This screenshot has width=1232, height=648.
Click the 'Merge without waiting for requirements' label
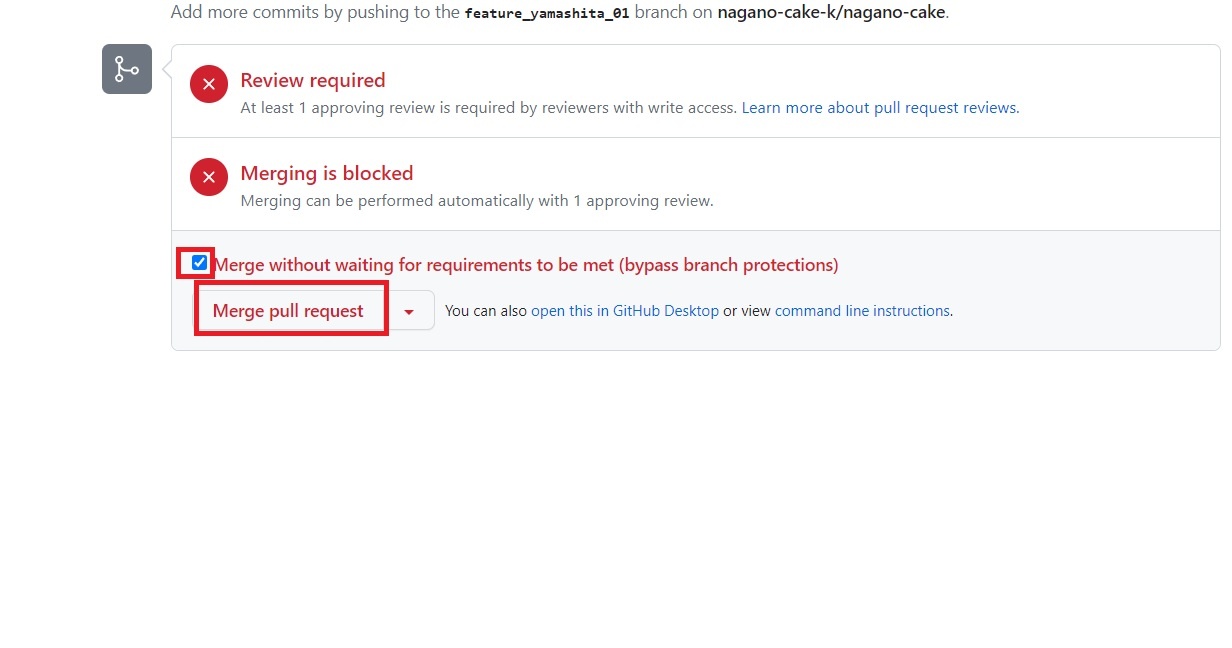tap(415, 265)
